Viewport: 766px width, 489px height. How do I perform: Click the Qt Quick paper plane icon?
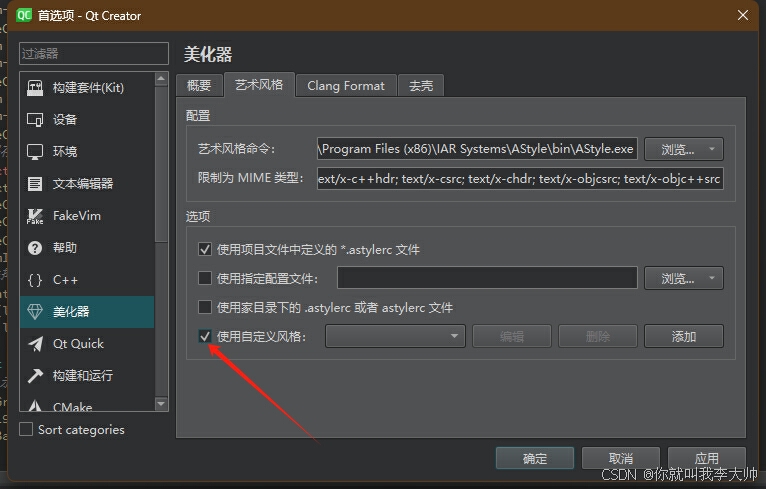tap(35, 344)
